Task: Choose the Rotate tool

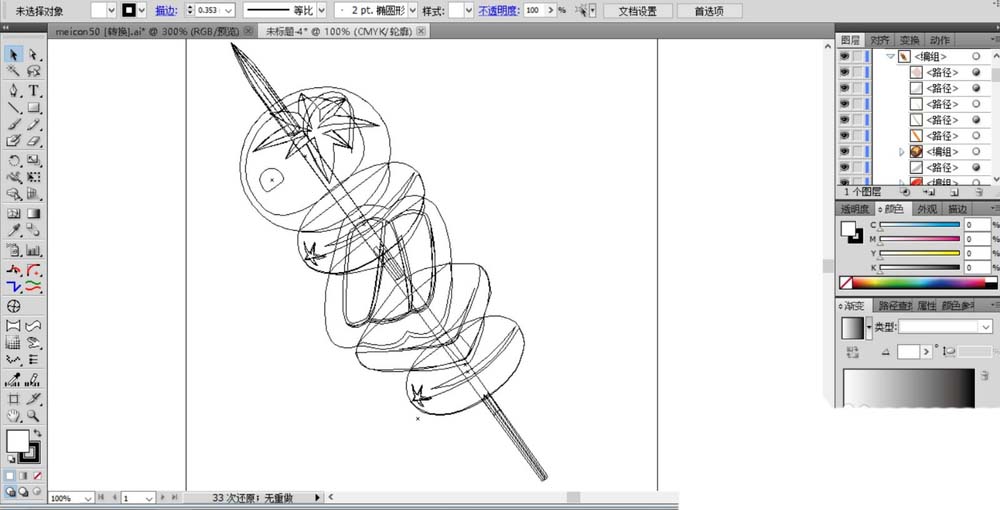Action: click(x=13, y=161)
